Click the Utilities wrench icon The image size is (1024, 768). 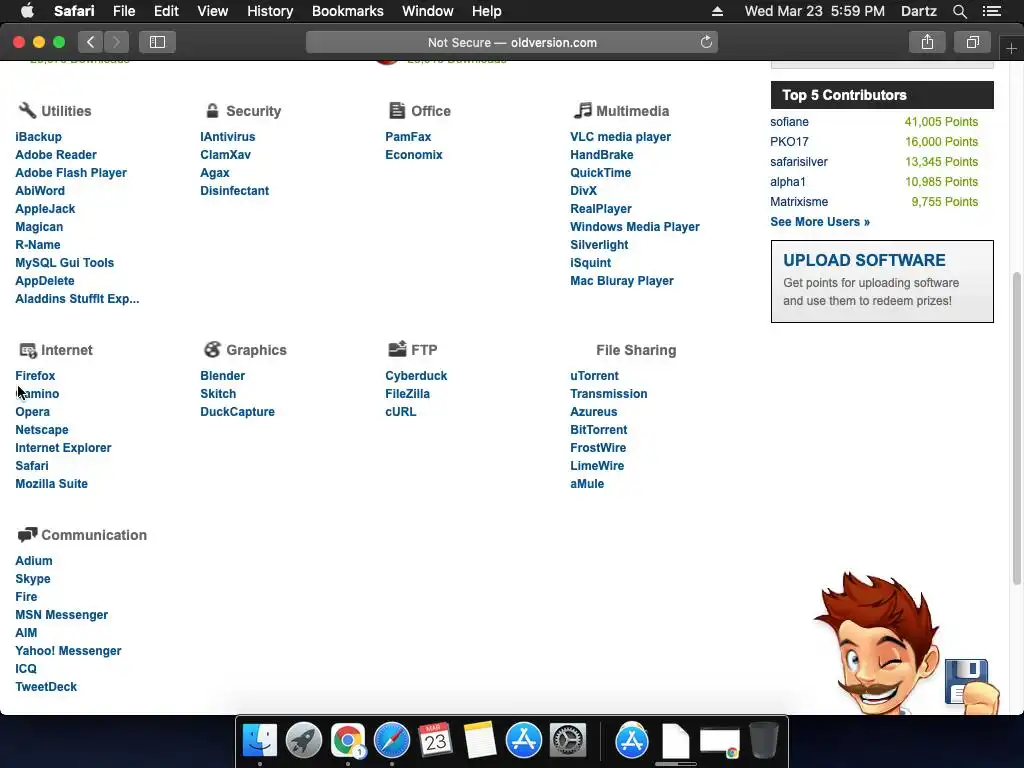27,110
